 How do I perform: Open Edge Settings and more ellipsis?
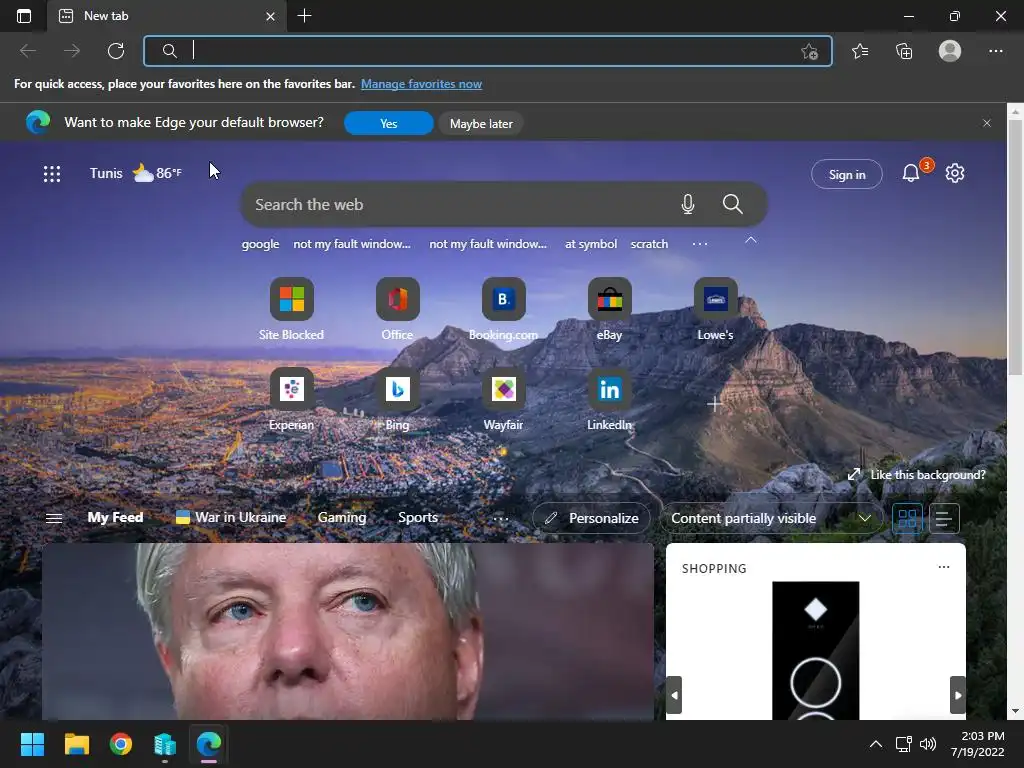click(995, 51)
